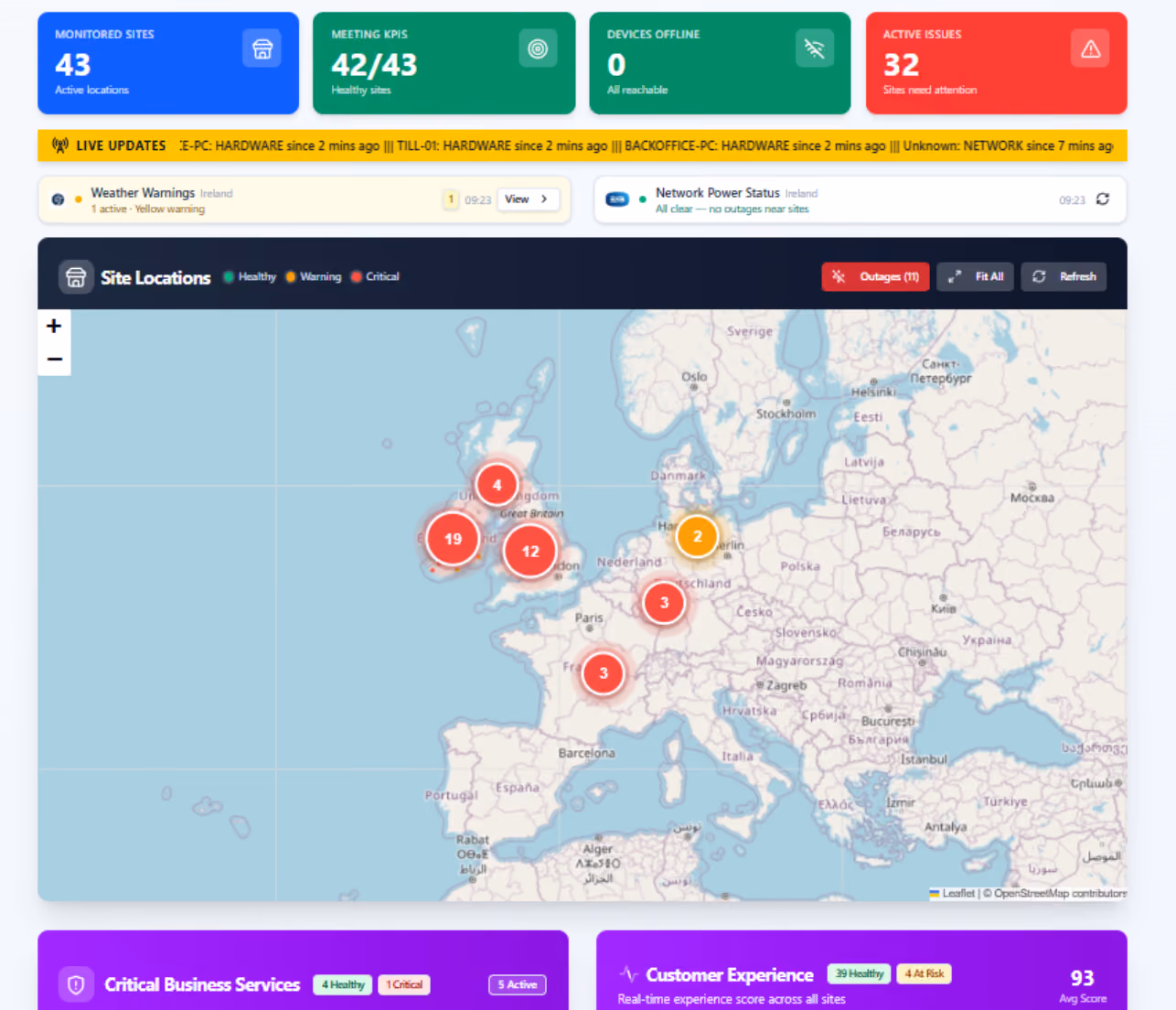
Task: Toggle the Healthy legend filter
Action: pyautogui.click(x=250, y=276)
